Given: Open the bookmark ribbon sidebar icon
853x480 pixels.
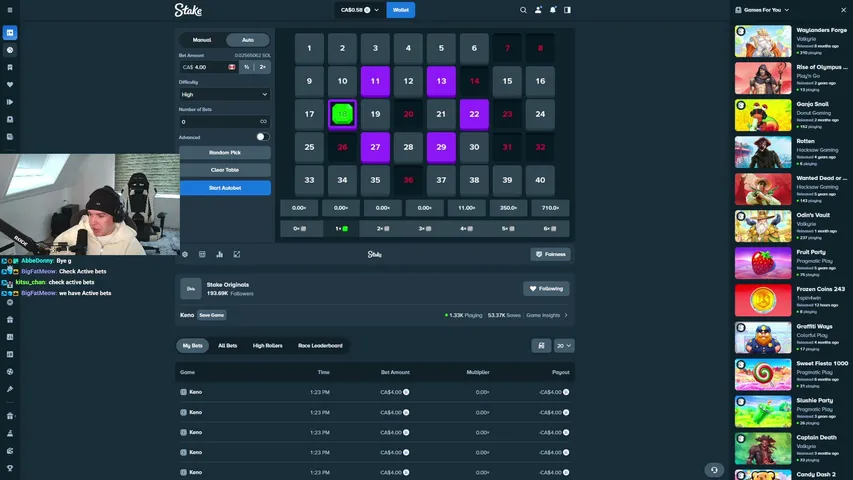Looking at the screenshot, I should pyautogui.click(x=10, y=67).
